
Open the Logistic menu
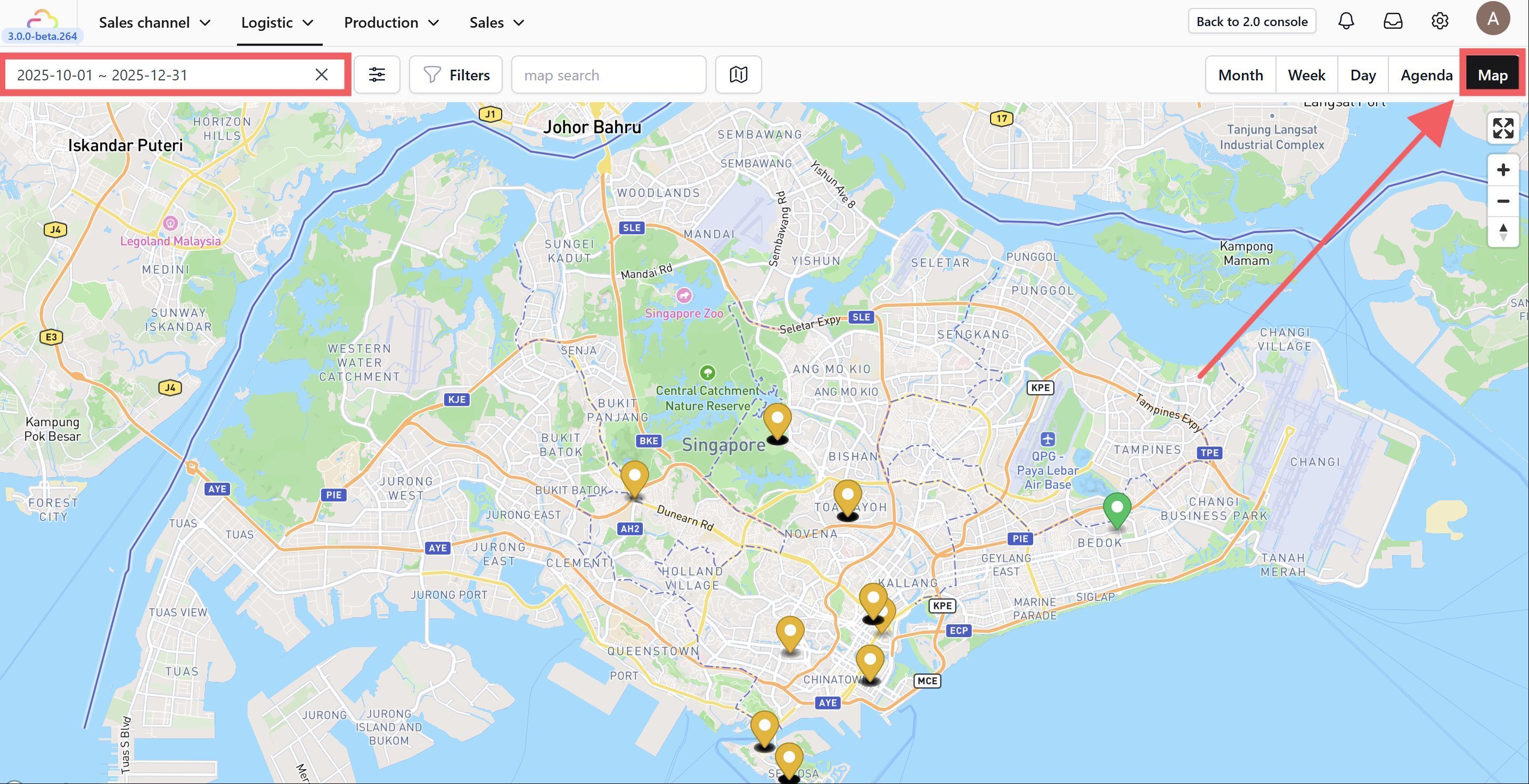(x=277, y=22)
